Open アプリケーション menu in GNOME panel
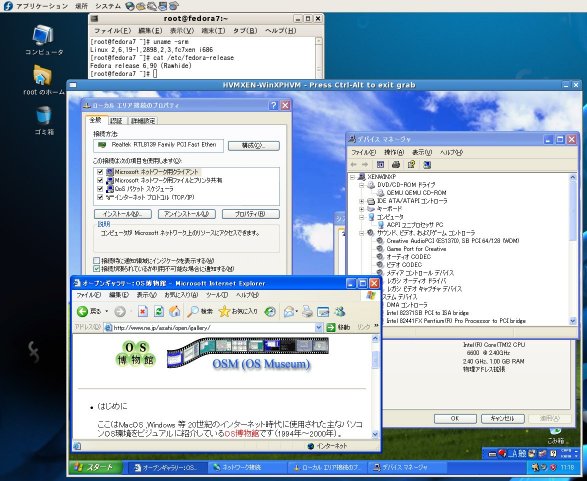Image resolution: width=587 pixels, height=481 pixels. pyautogui.click(x=42, y=6)
